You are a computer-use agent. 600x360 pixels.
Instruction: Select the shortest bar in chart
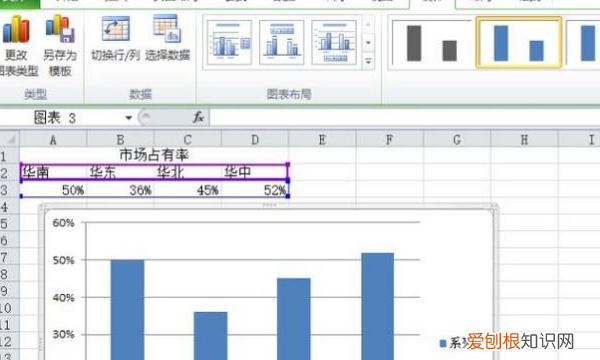point(210,336)
